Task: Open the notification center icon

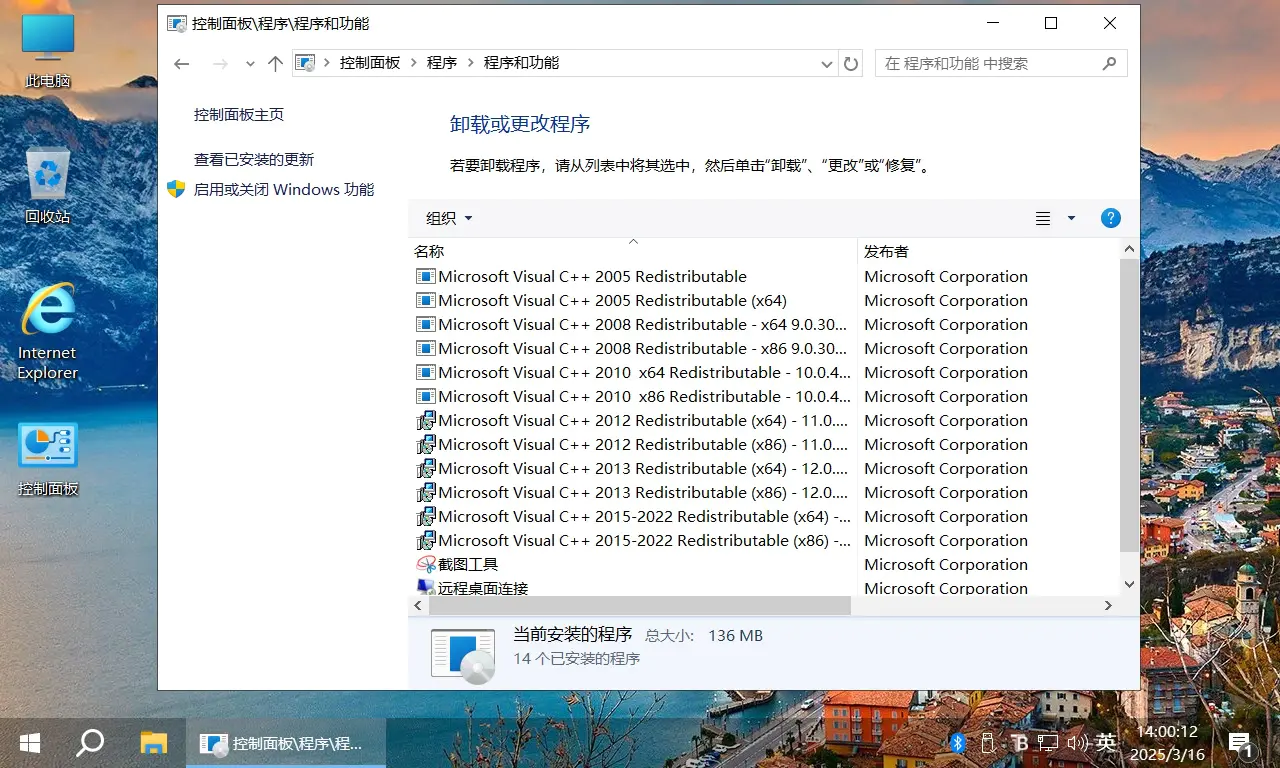Action: tap(1240, 743)
